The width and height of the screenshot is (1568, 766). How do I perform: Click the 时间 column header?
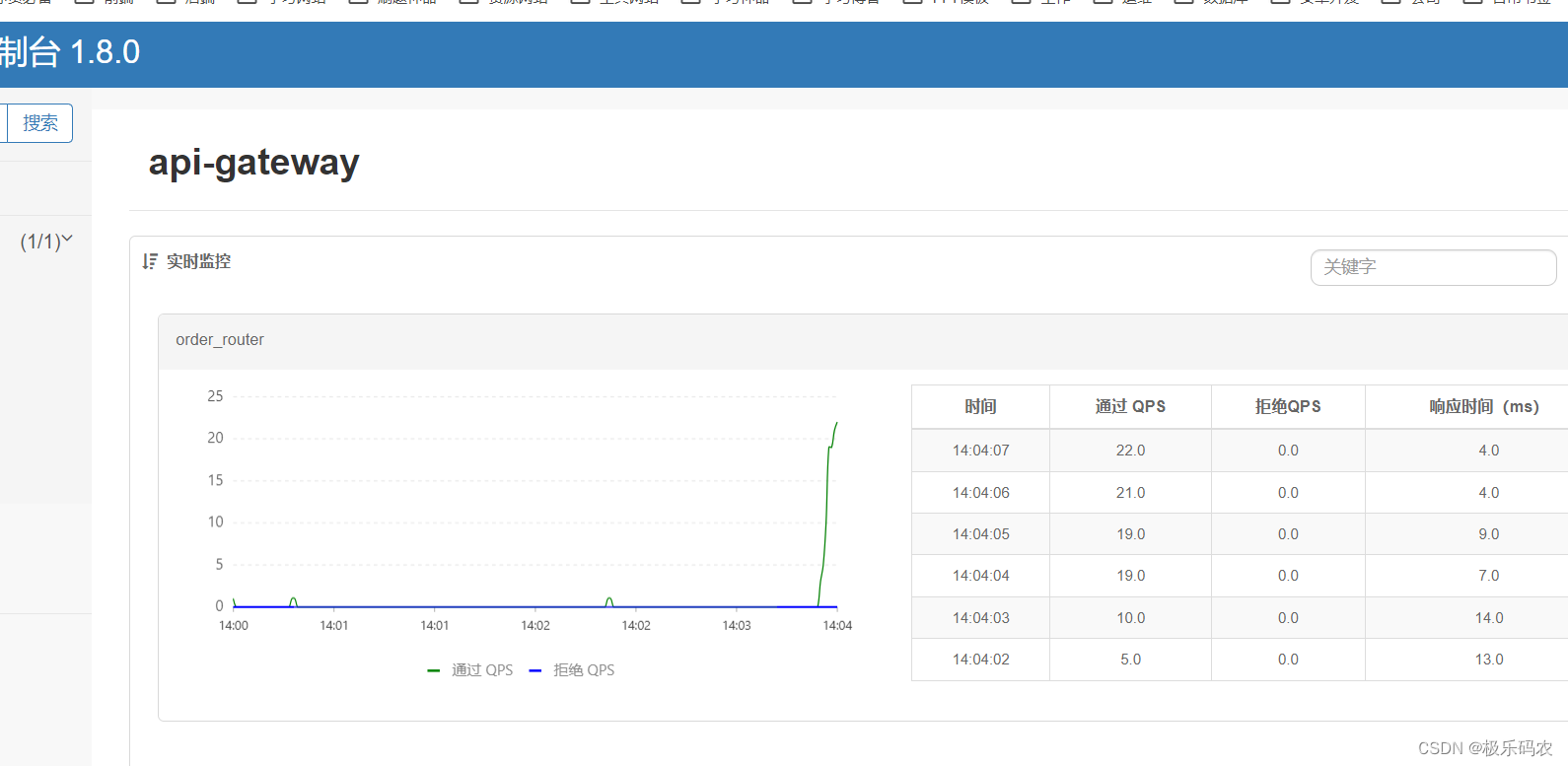(x=980, y=406)
